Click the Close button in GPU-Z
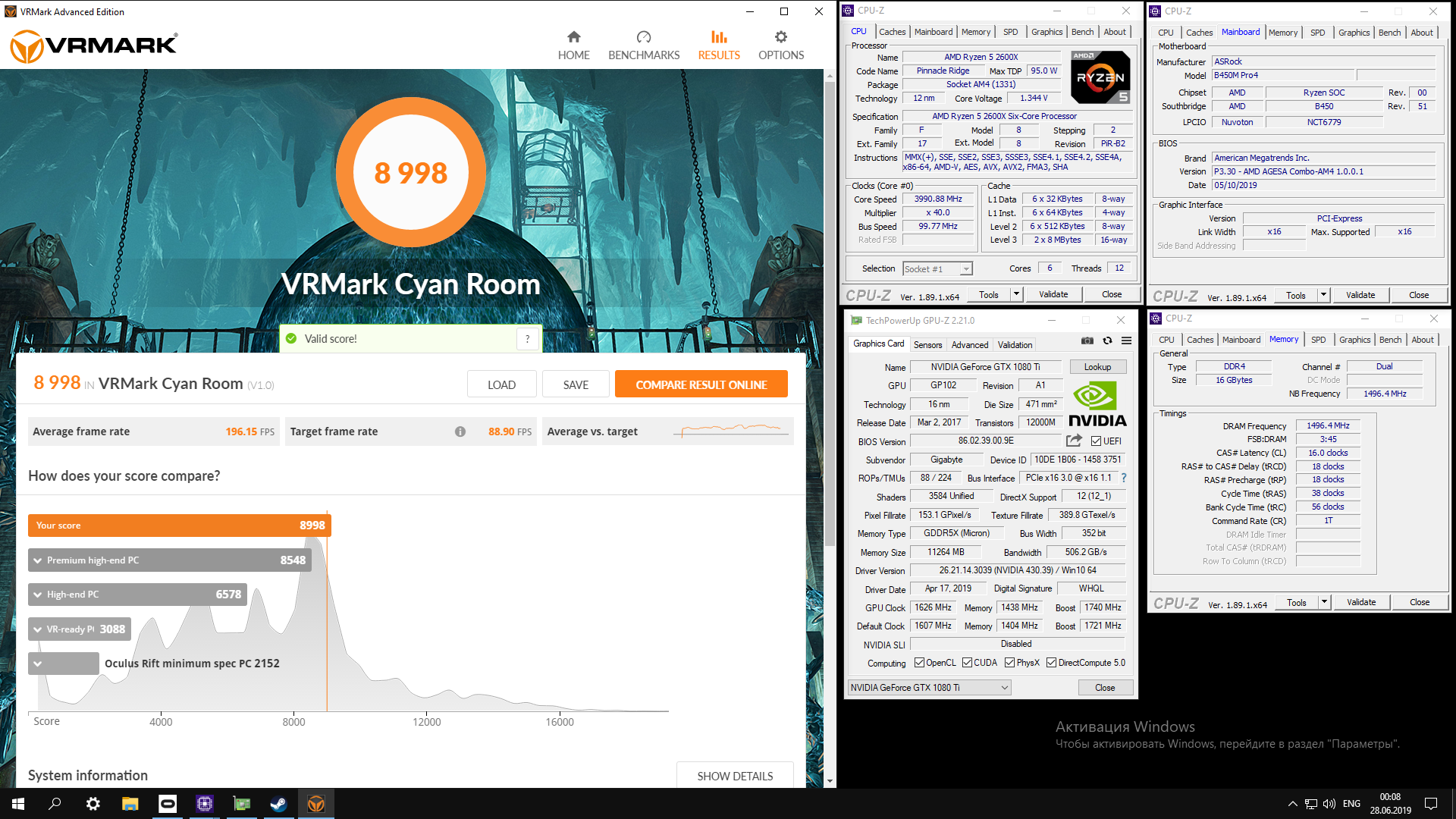The height and width of the screenshot is (819, 1456). (1105, 688)
